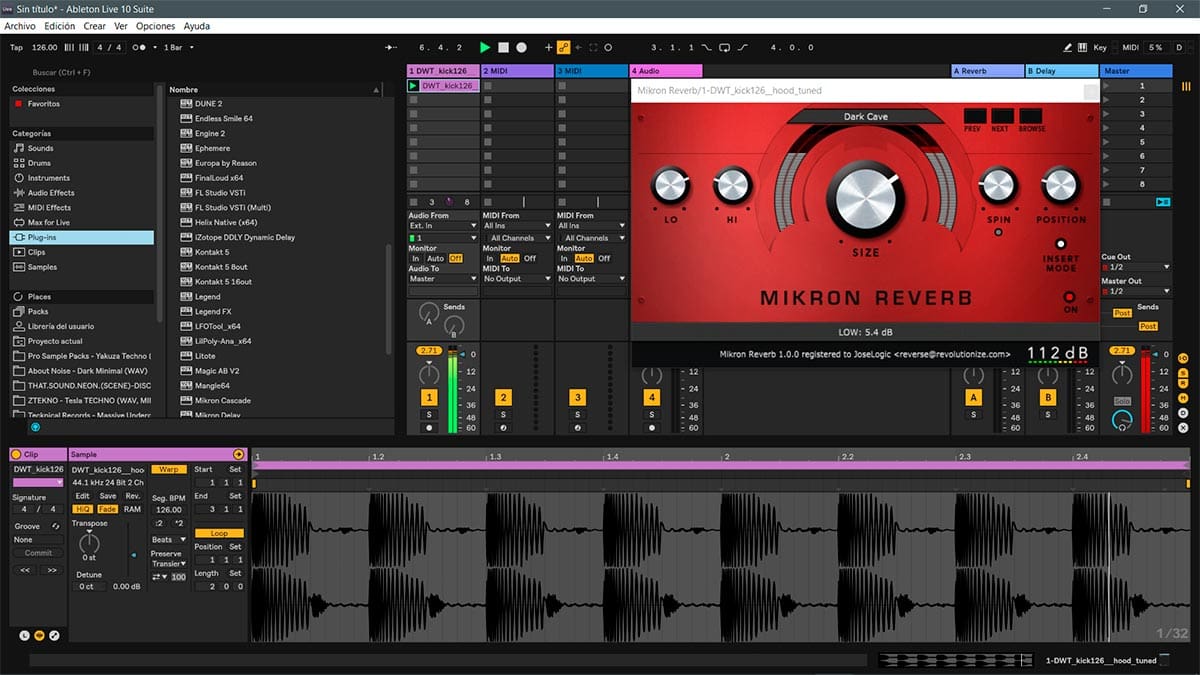Open the Opciones menu
The image size is (1200, 675).
[155, 26]
